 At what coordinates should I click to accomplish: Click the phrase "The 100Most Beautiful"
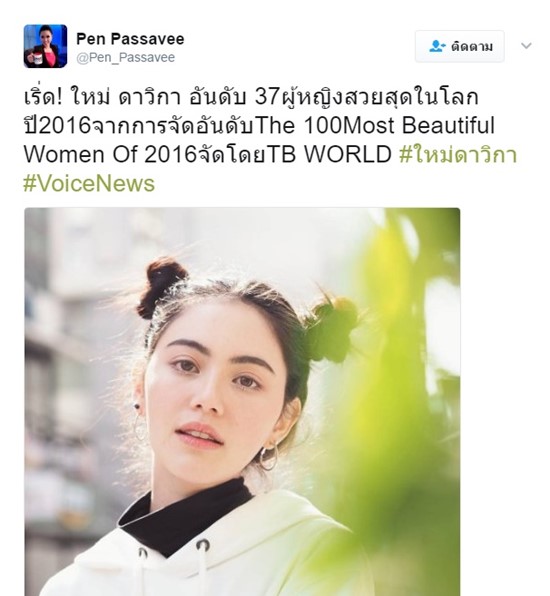tap(374, 125)
